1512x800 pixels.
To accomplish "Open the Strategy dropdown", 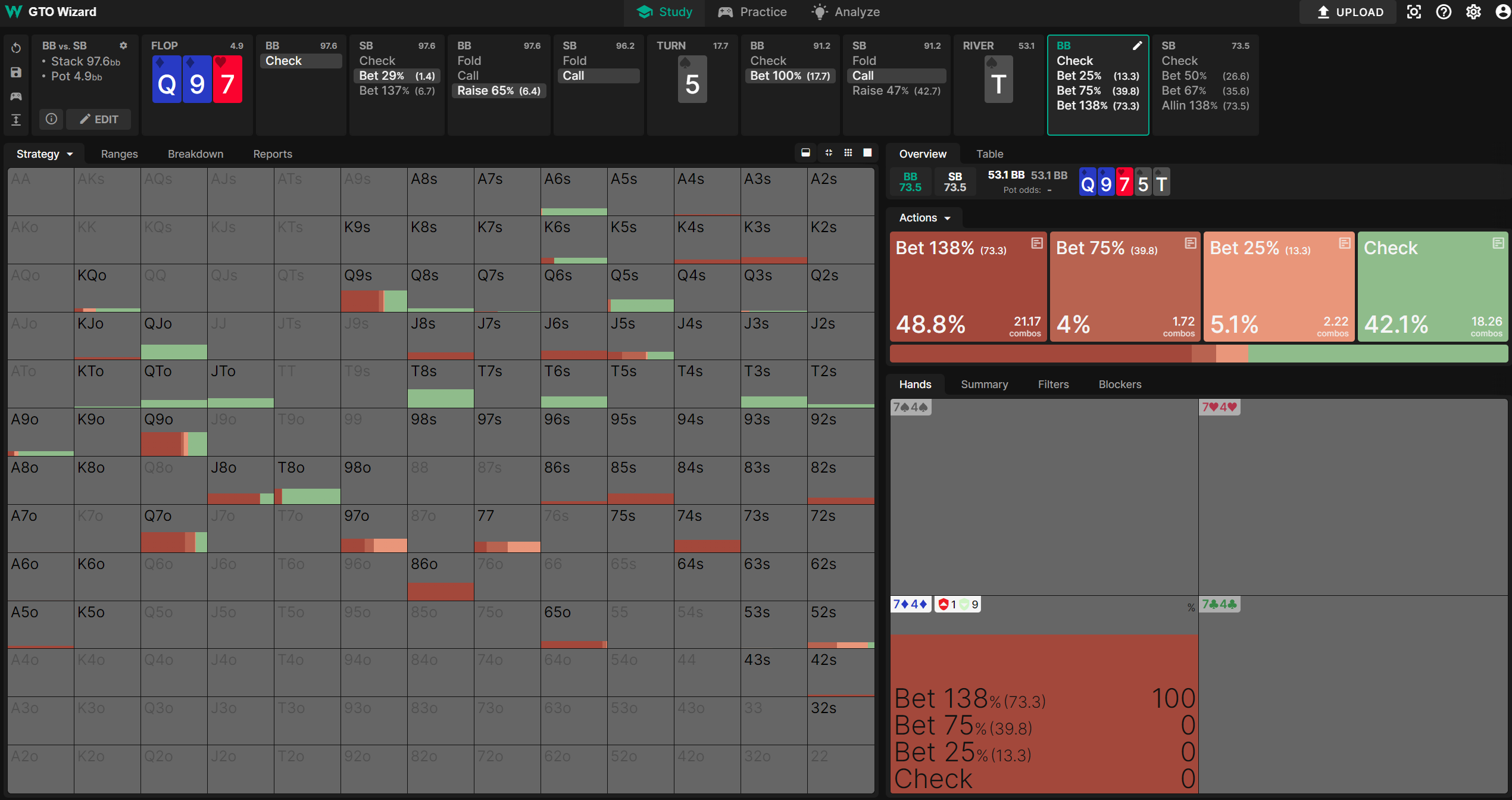I will click(x=45, y=154).
